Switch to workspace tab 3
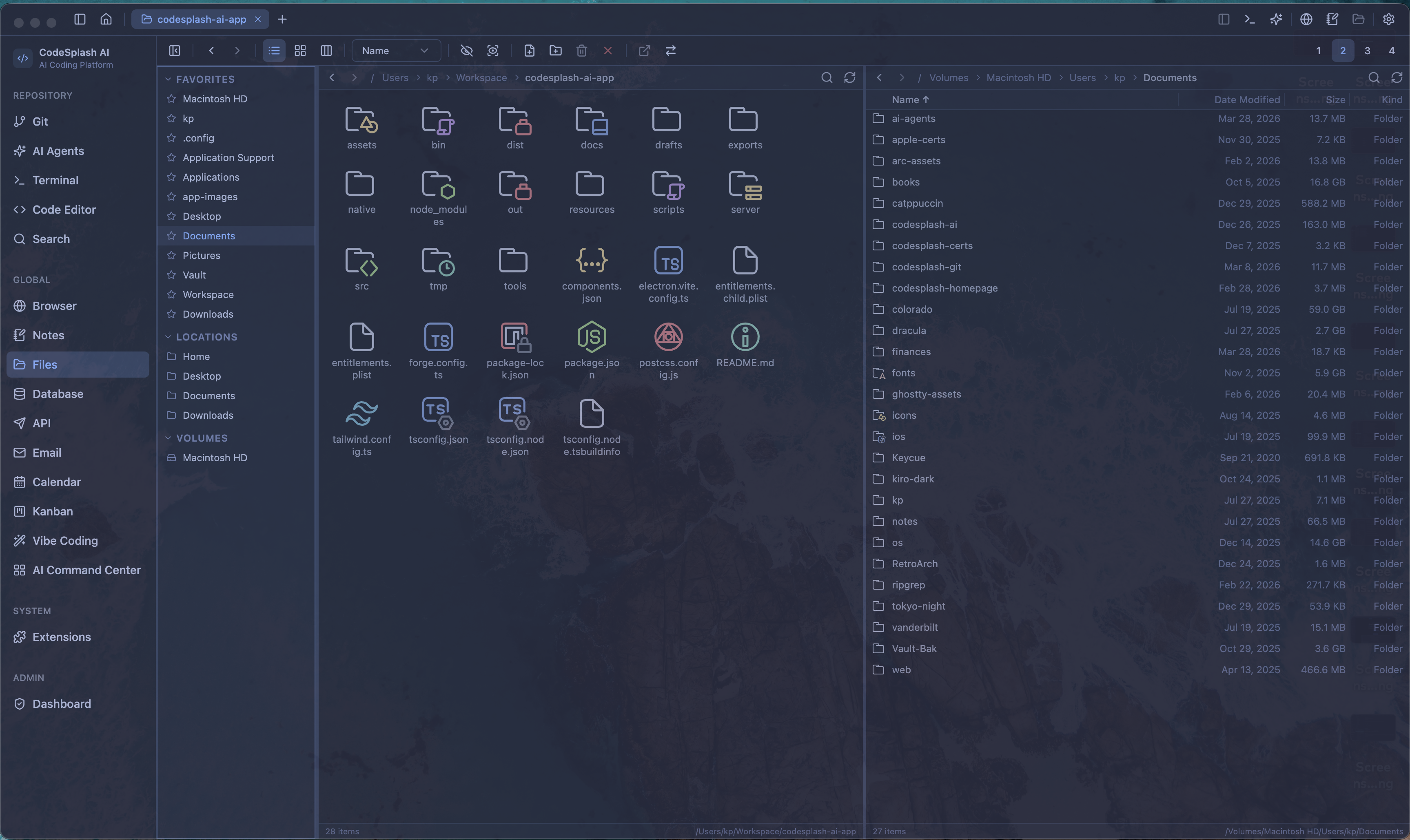Image resolution: width=1410 pixels, height=840 pixels. (1368, 51)
